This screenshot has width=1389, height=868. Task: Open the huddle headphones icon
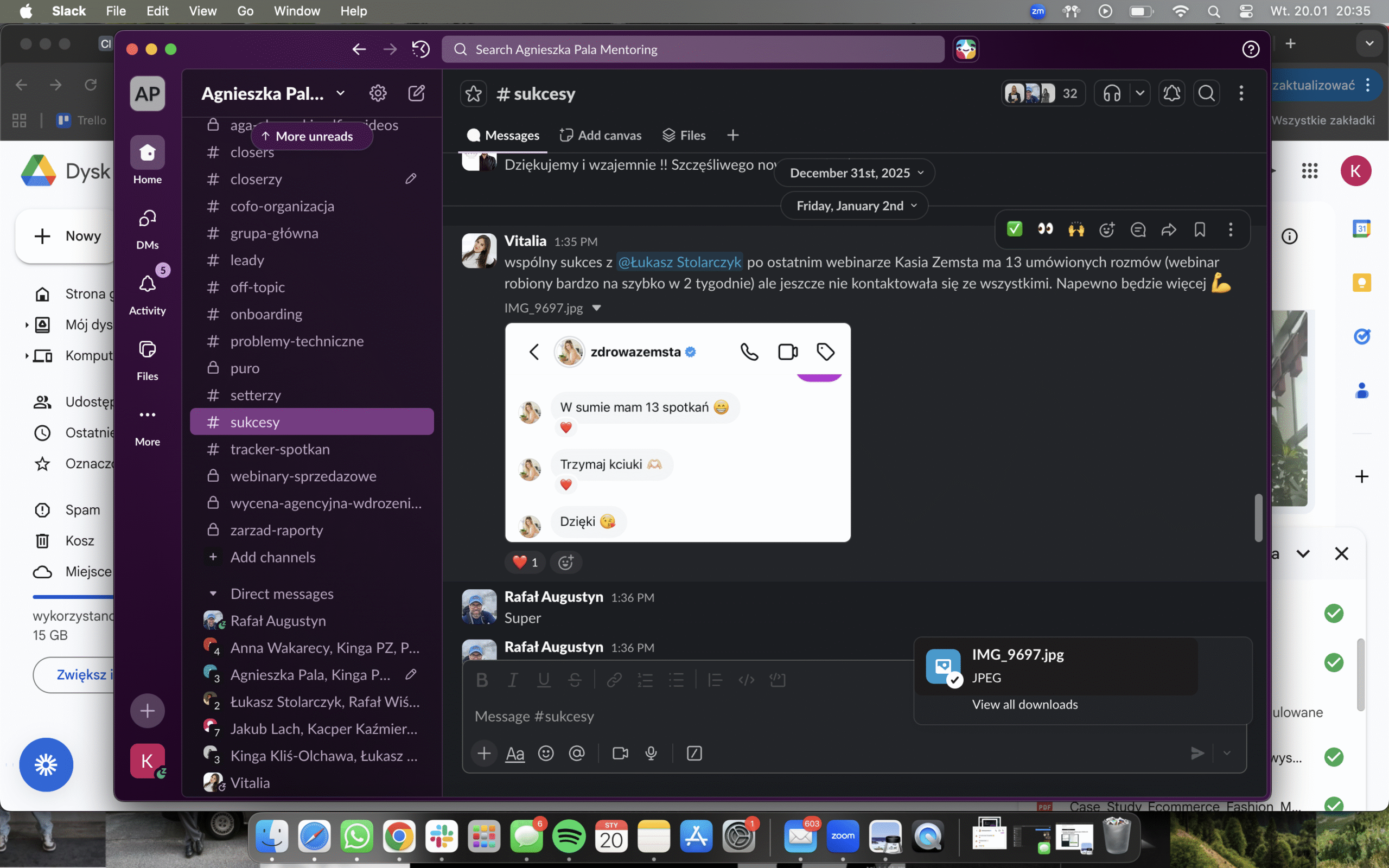pyautogui.click(x=1112, y=93)
